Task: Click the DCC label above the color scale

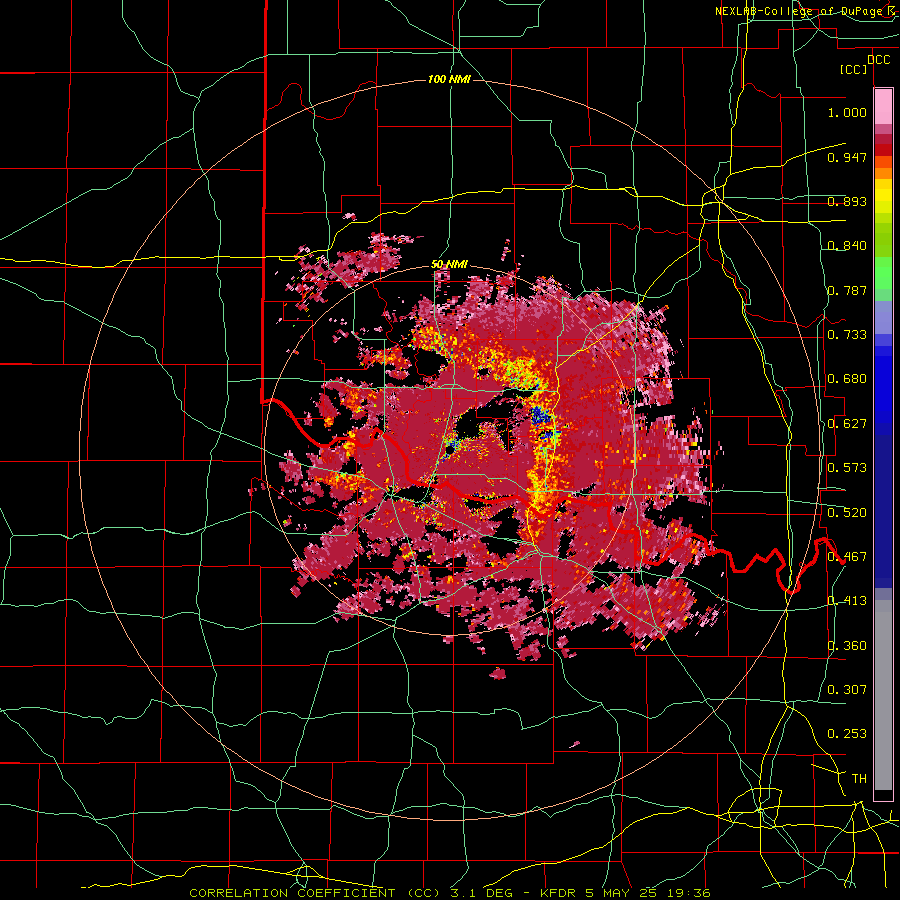Action: pos(878,60)
